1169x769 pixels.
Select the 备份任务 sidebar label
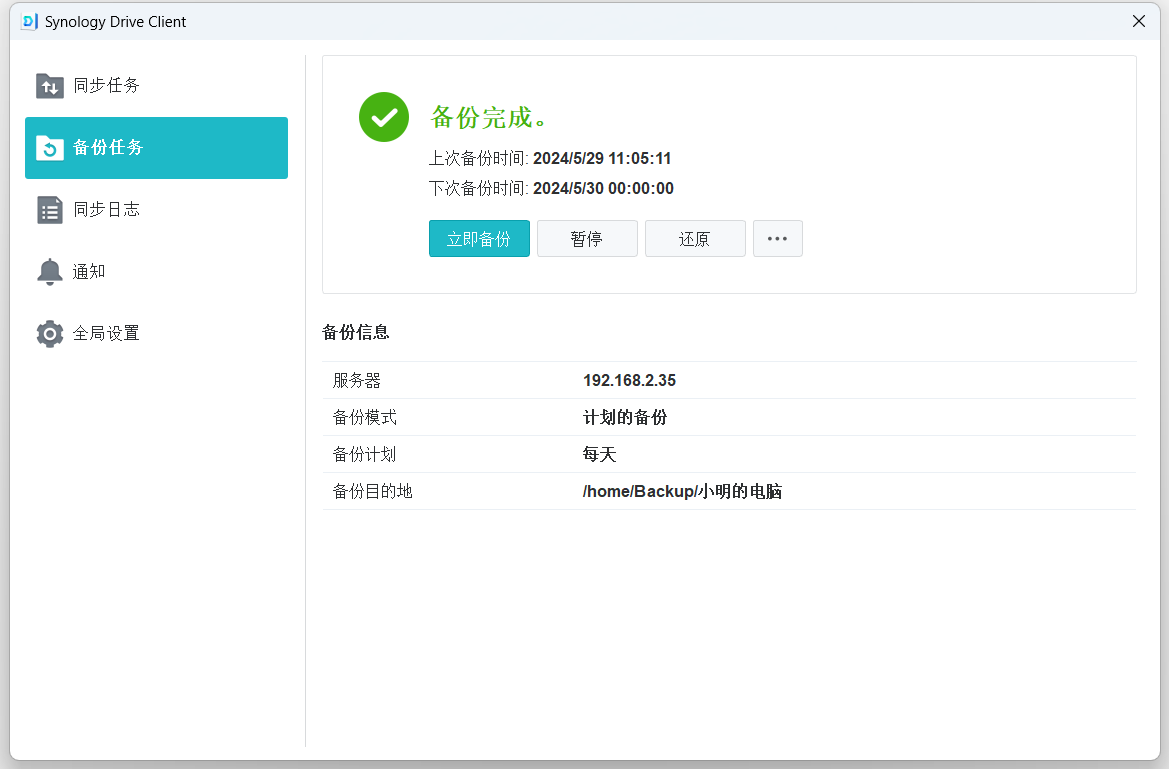coord(108,148)
